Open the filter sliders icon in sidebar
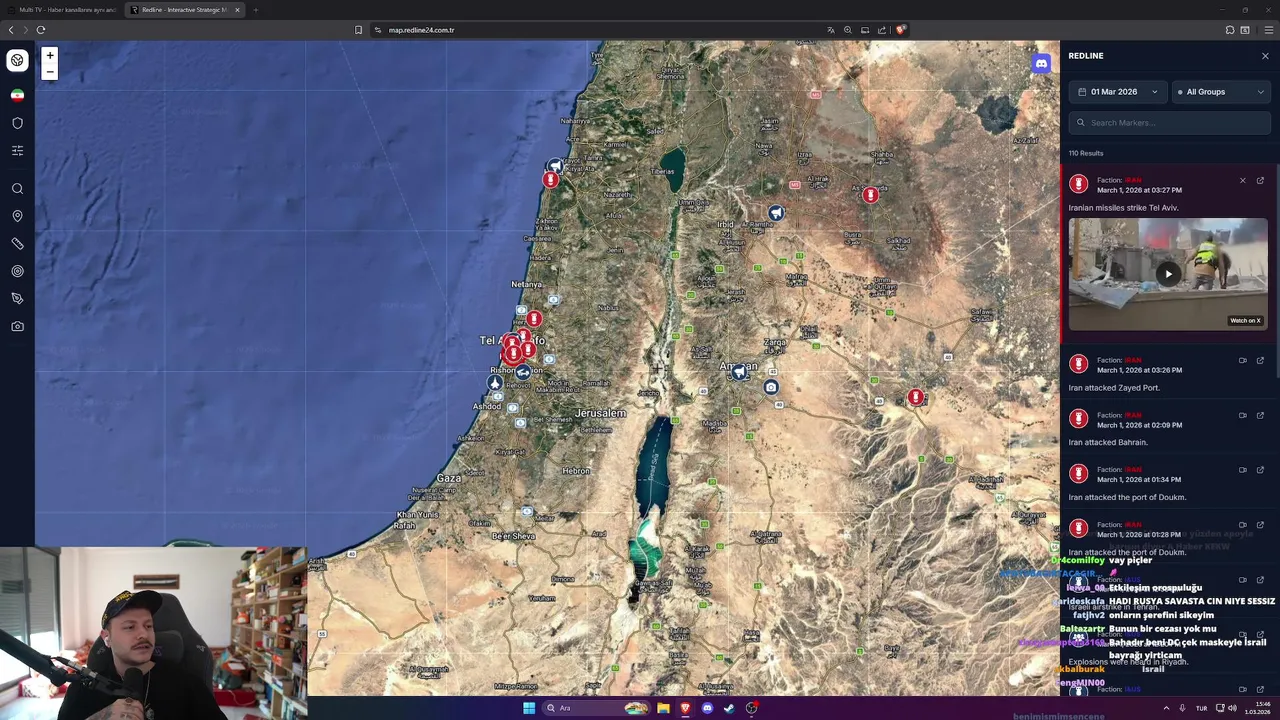Screen dimensions: 1280x720 pyautogui.click(x=17, y=151)
